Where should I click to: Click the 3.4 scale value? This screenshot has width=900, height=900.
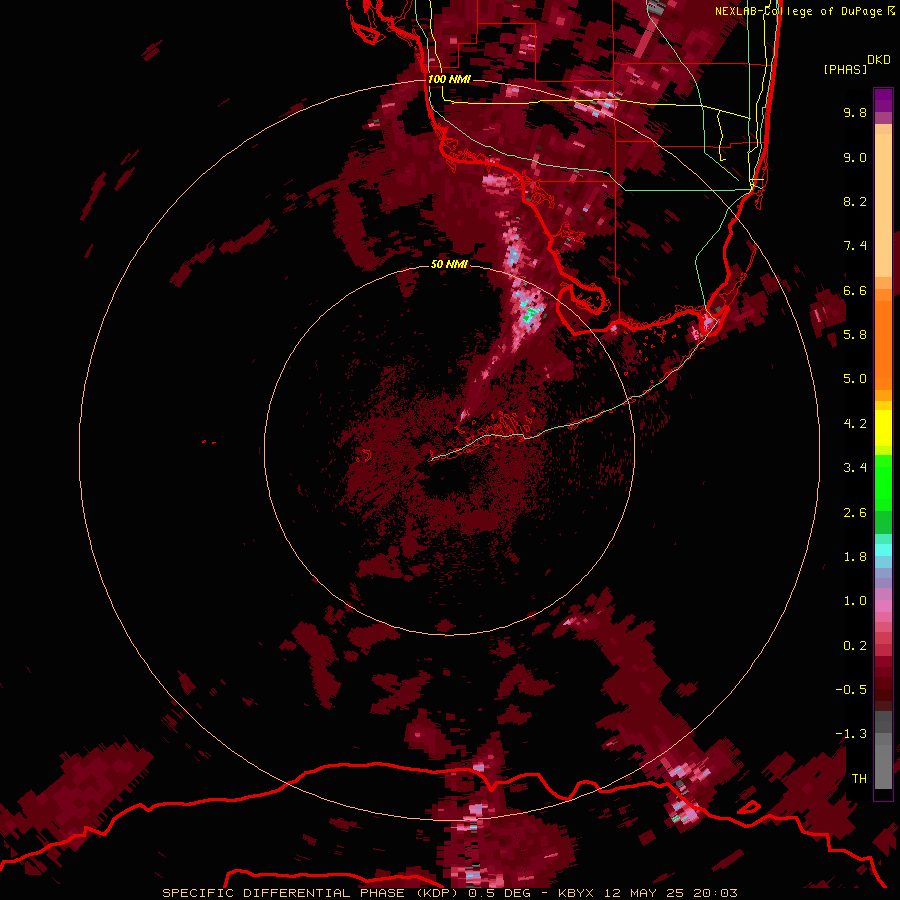(x=855, y=468)
